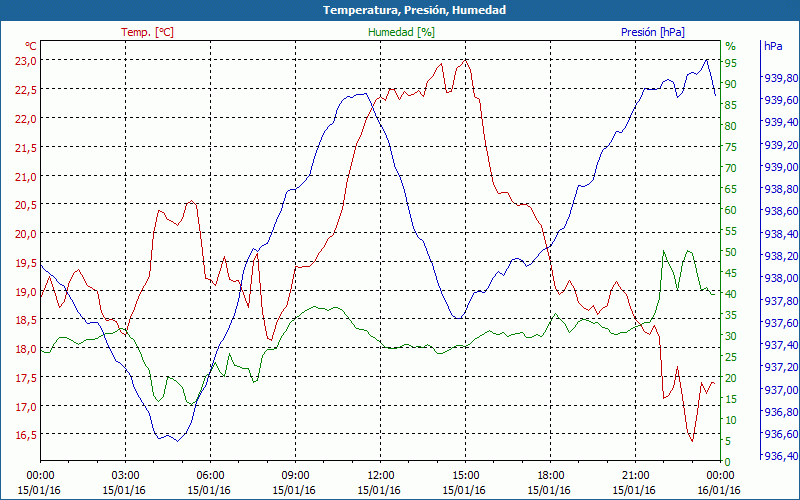Click the 18,0 temperature axis tick
This screenshot has width=800, height=500.
coord(26,349)
